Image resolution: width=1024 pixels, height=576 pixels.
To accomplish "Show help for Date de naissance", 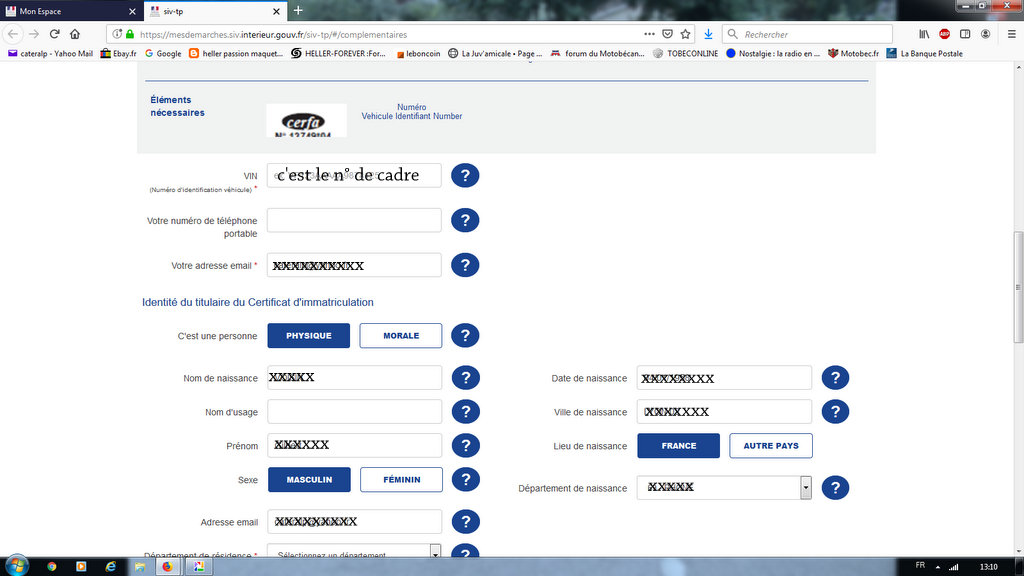I will coord(835,377).
